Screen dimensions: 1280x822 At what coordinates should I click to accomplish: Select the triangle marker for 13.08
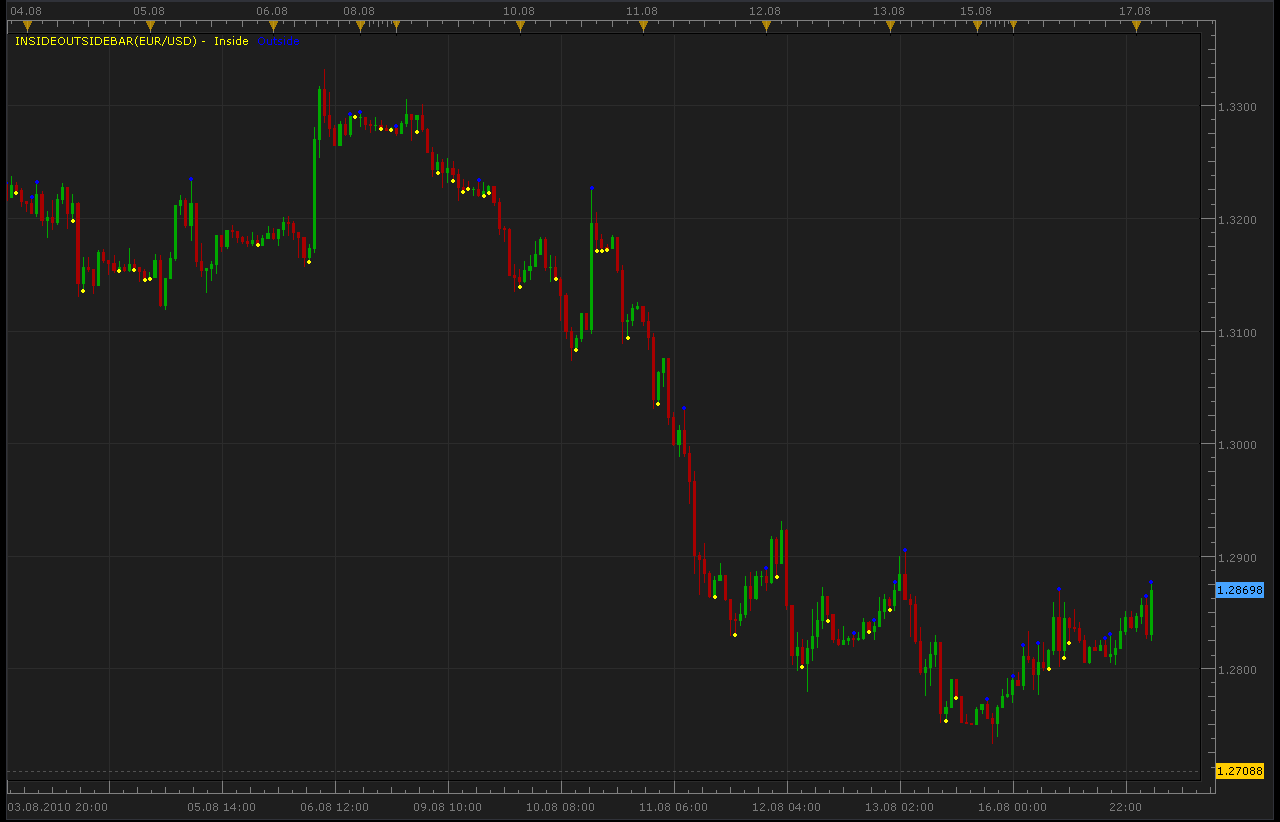(x=889, y=25)
